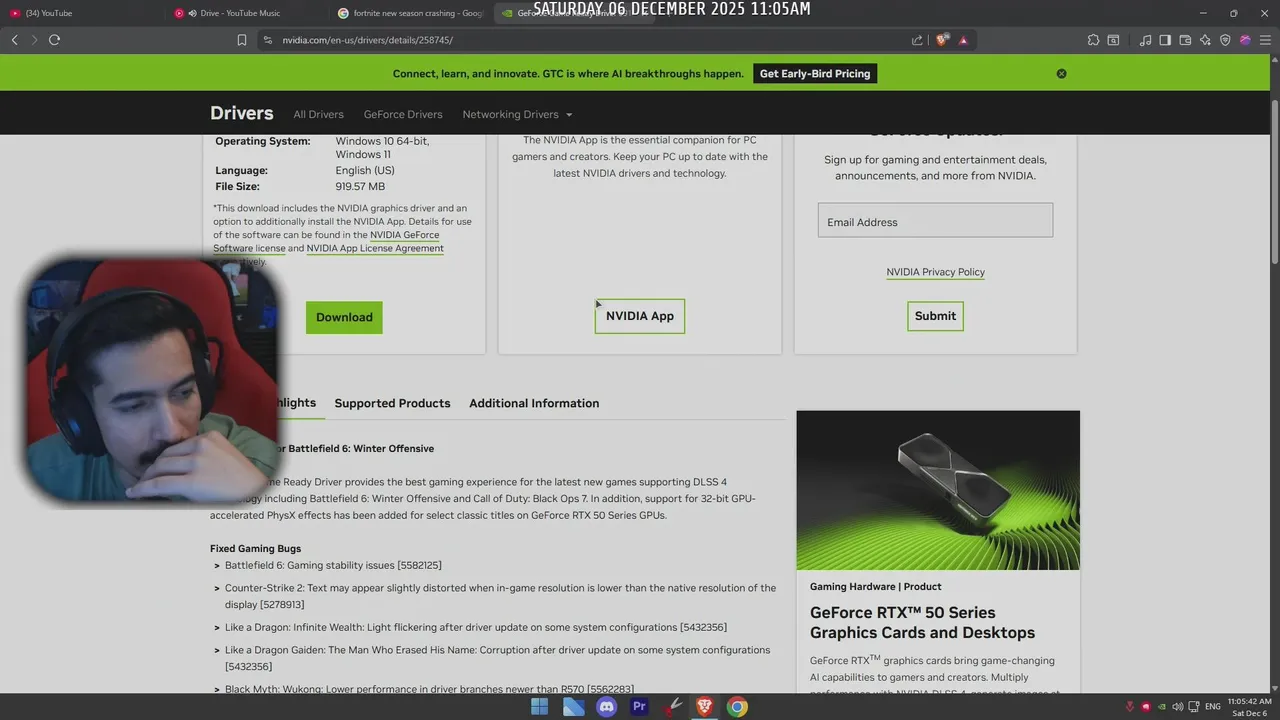Open the Brave VPN shield icon
Viewport: 1280px width, 720px height.
tap(1225, 40)
